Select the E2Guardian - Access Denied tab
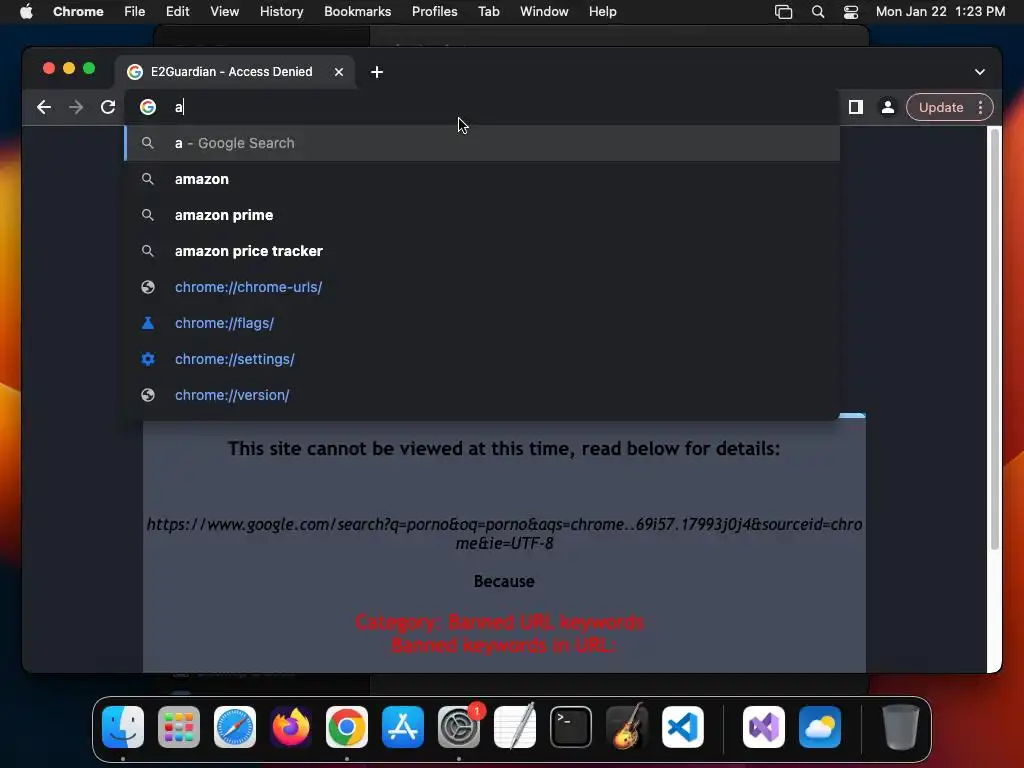This screenshot has width=1024, height=768. point(235,72)
